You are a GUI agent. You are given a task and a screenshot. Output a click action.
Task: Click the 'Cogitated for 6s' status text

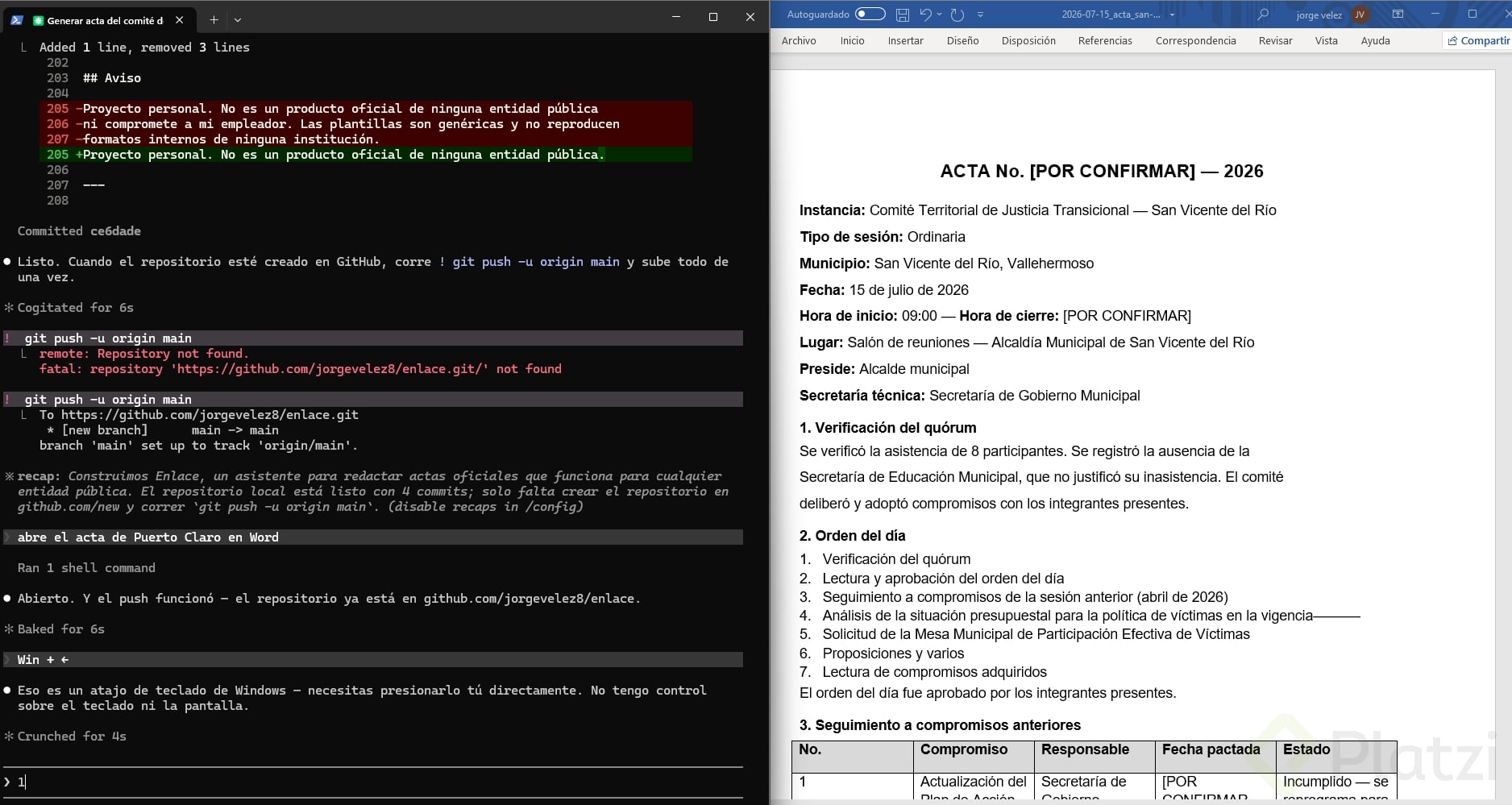(76, 308)
